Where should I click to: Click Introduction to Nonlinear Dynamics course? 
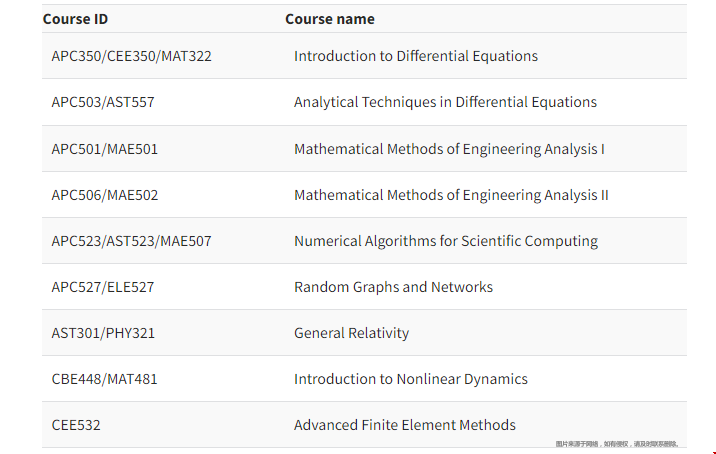(x=411, y=380)
